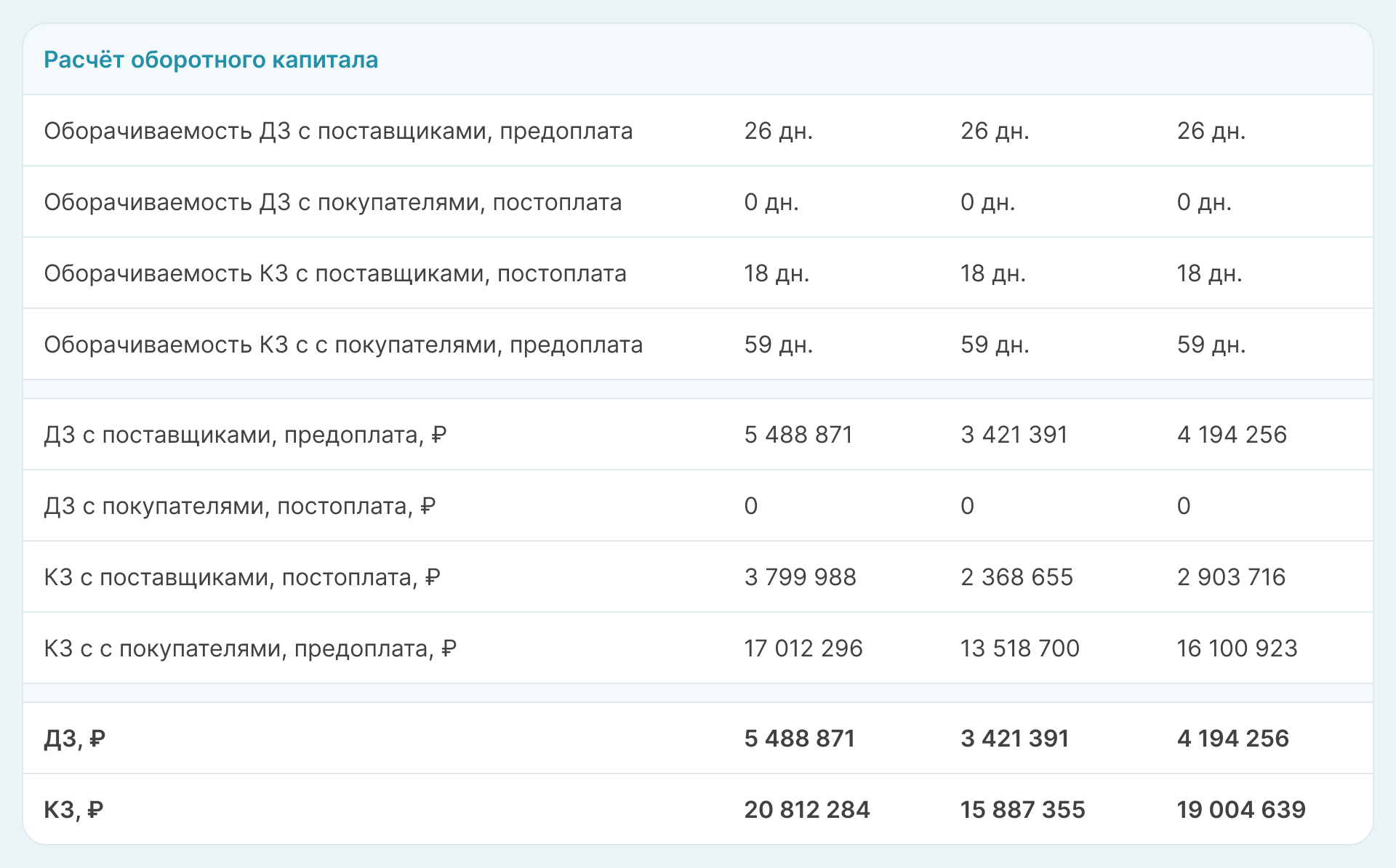
Task: Click the value 3 799 988
Action: tap(800, 577)
